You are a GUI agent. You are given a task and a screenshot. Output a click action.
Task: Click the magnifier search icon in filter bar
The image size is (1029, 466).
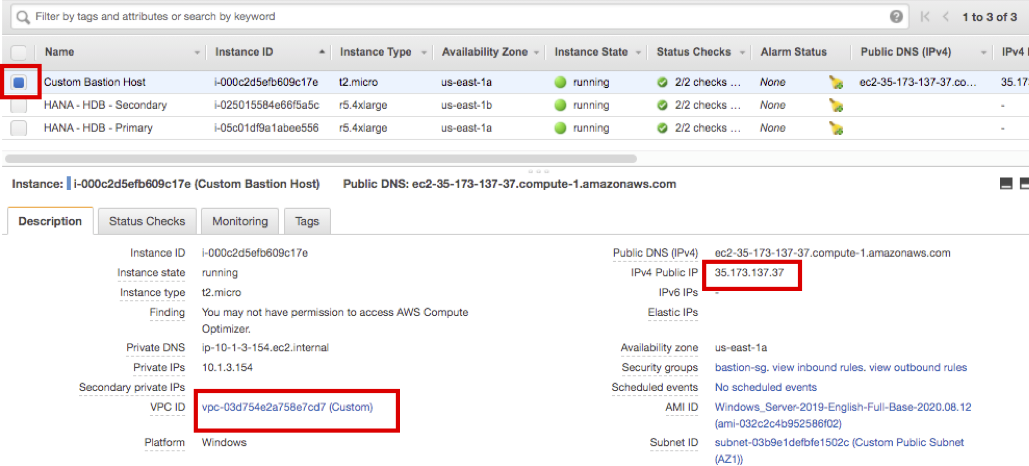22,17
